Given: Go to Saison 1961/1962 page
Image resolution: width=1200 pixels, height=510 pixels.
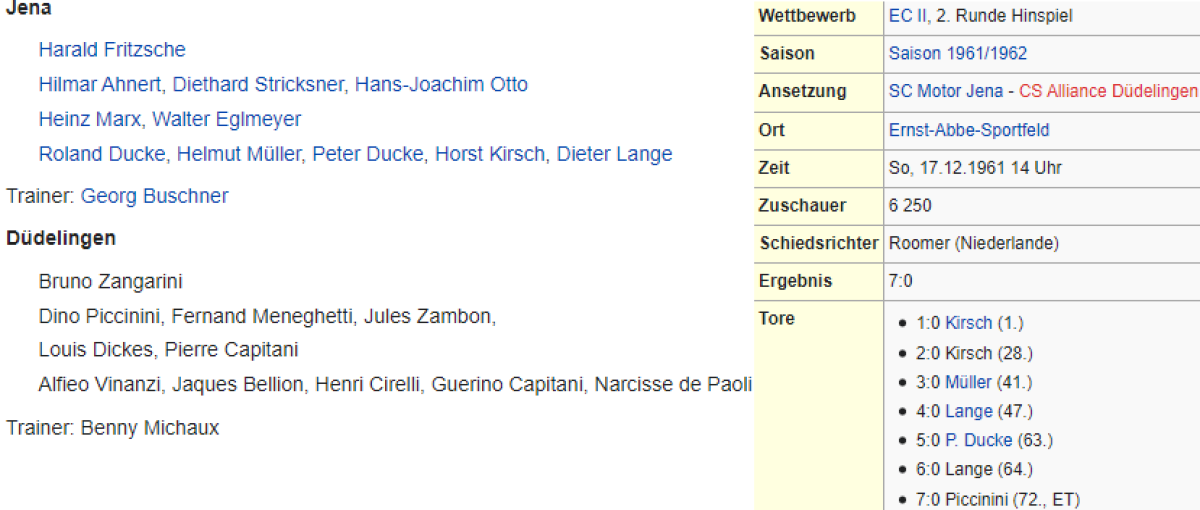Looking at the screenshot, I should pyautogui.click(x=957, y=54).
